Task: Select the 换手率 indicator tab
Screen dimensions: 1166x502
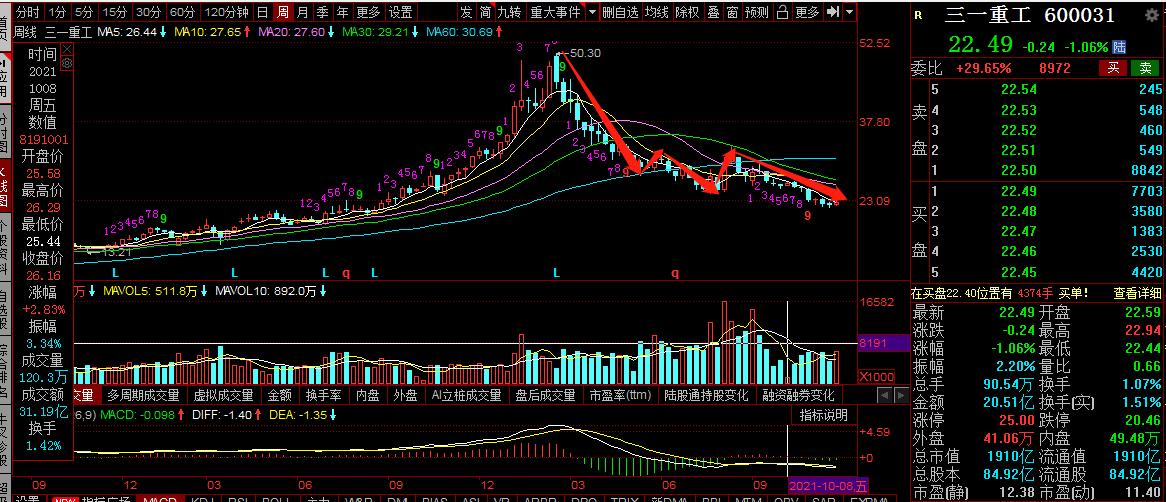Action: point(325,395)
